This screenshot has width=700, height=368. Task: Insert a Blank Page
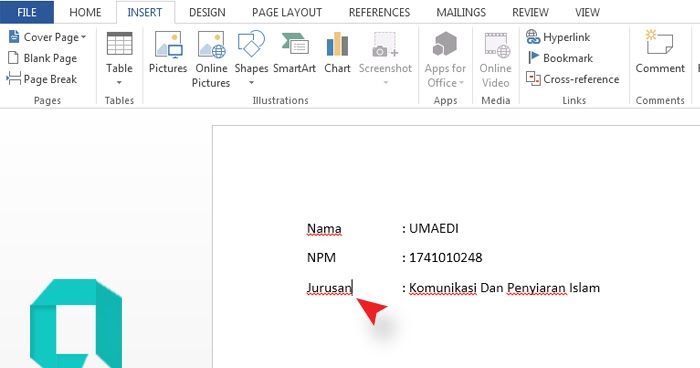(42, 58)
